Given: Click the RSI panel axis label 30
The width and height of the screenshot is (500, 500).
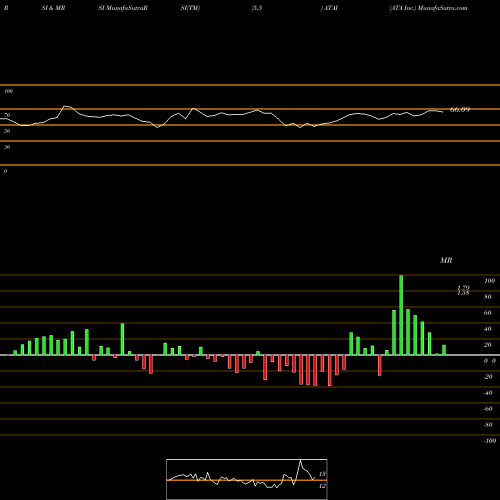Looking at the screenshot, I should (x=7, y=147).
